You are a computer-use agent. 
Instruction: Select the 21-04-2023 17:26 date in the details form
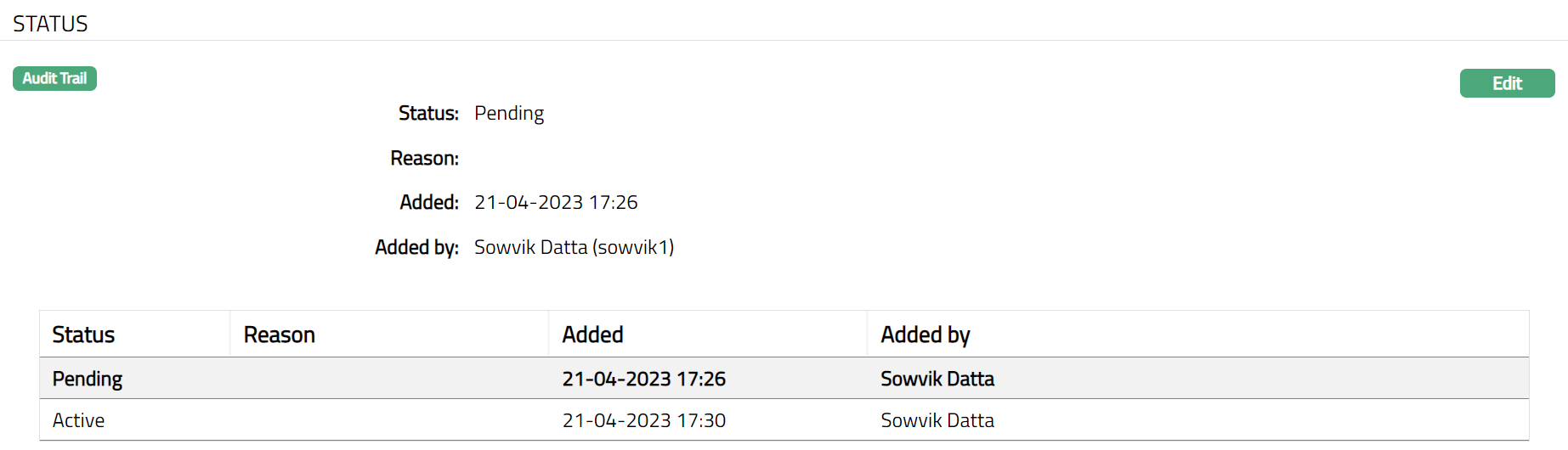click(556, 203)
